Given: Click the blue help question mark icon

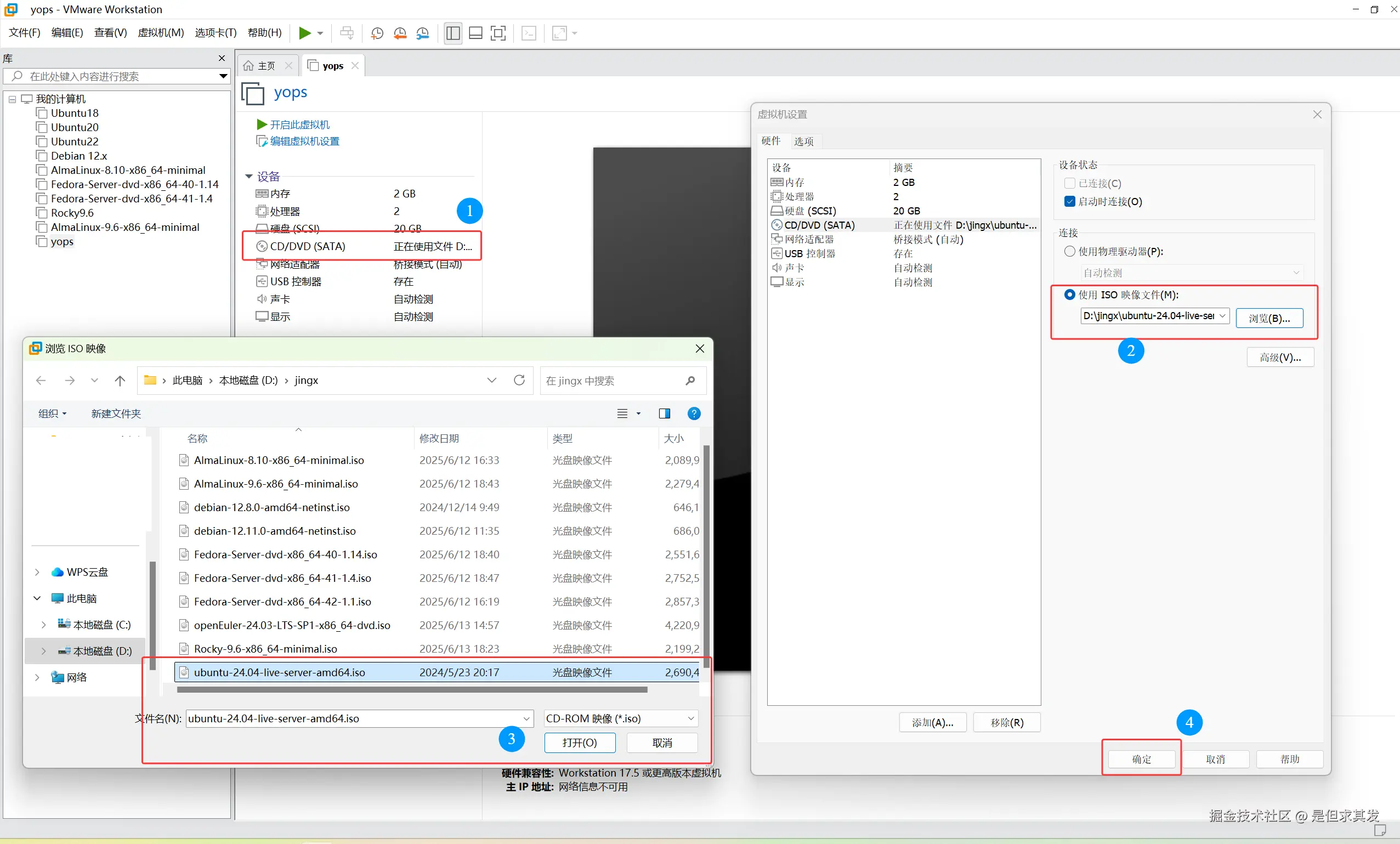Looking at the screenshot, I should (694, 413).
